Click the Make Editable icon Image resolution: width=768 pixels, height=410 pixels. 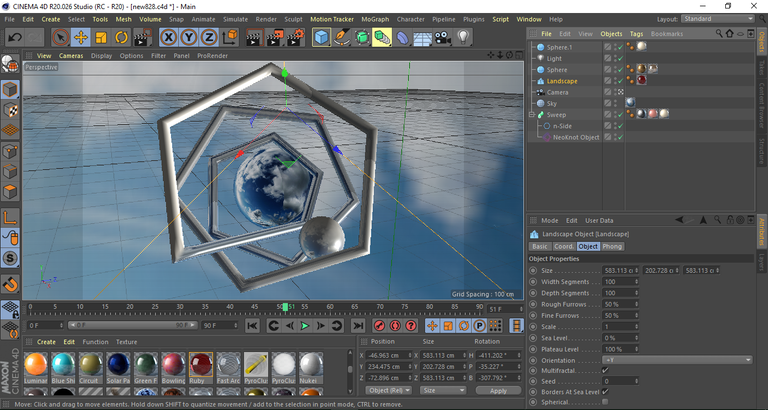(10, 64)
